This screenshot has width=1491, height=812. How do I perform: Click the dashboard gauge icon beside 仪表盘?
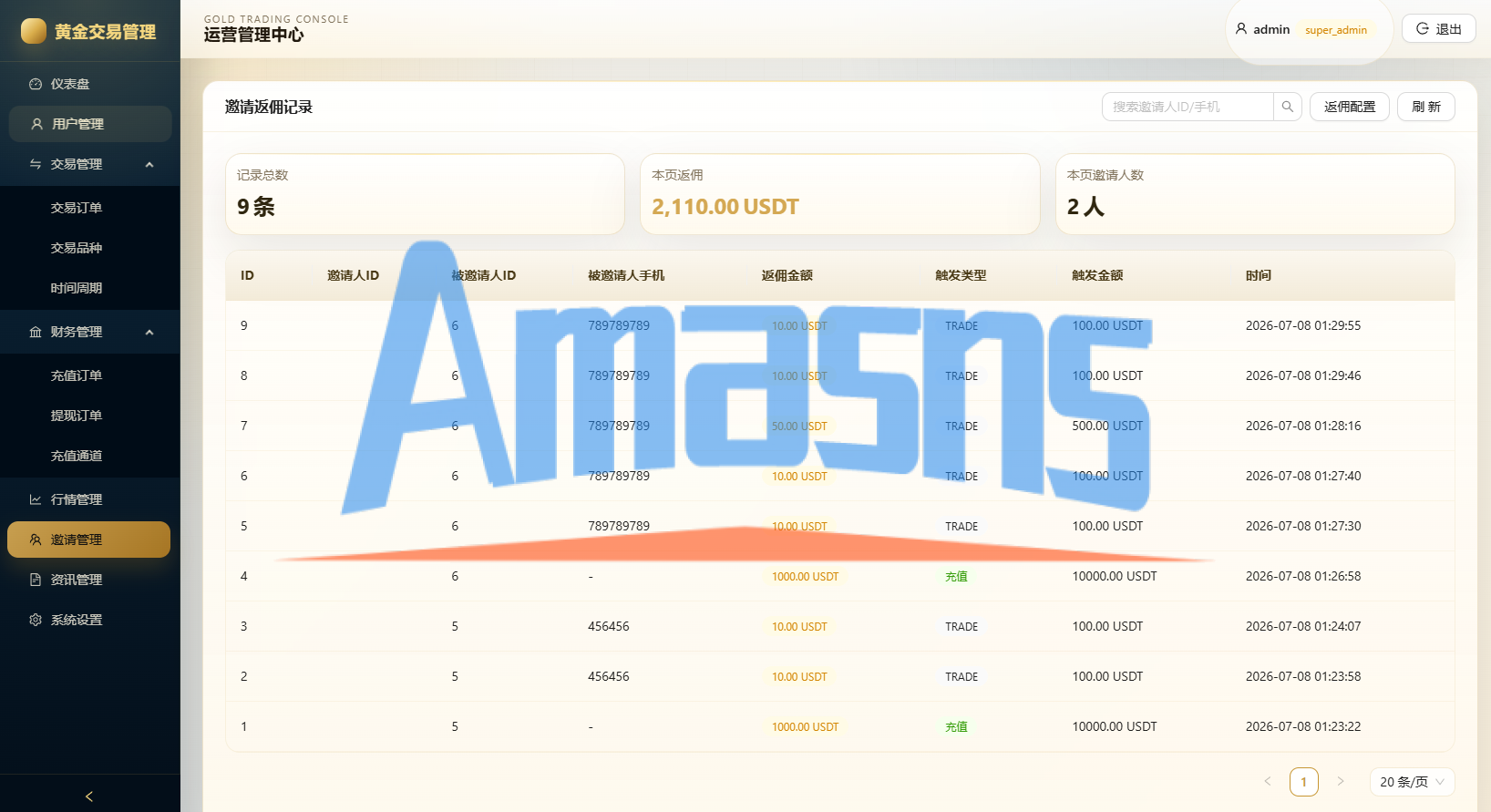[x=36, y=84]
